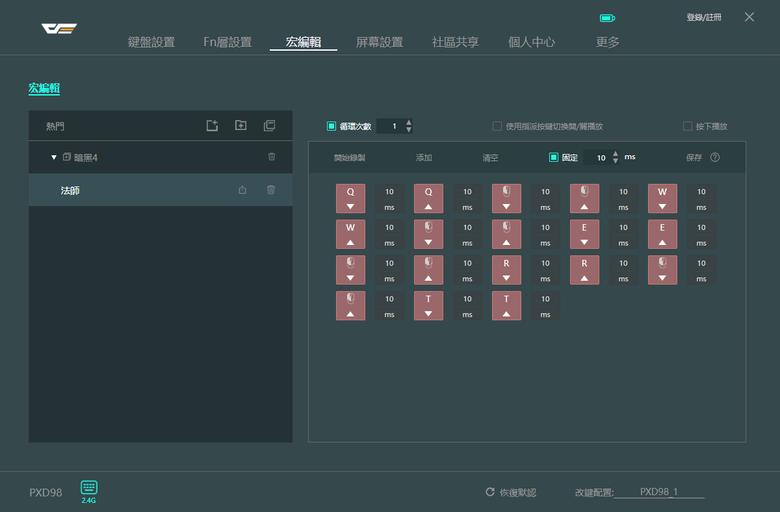Open the 鍵盤設置 tab
780x512 pixels.
point(151,42)
